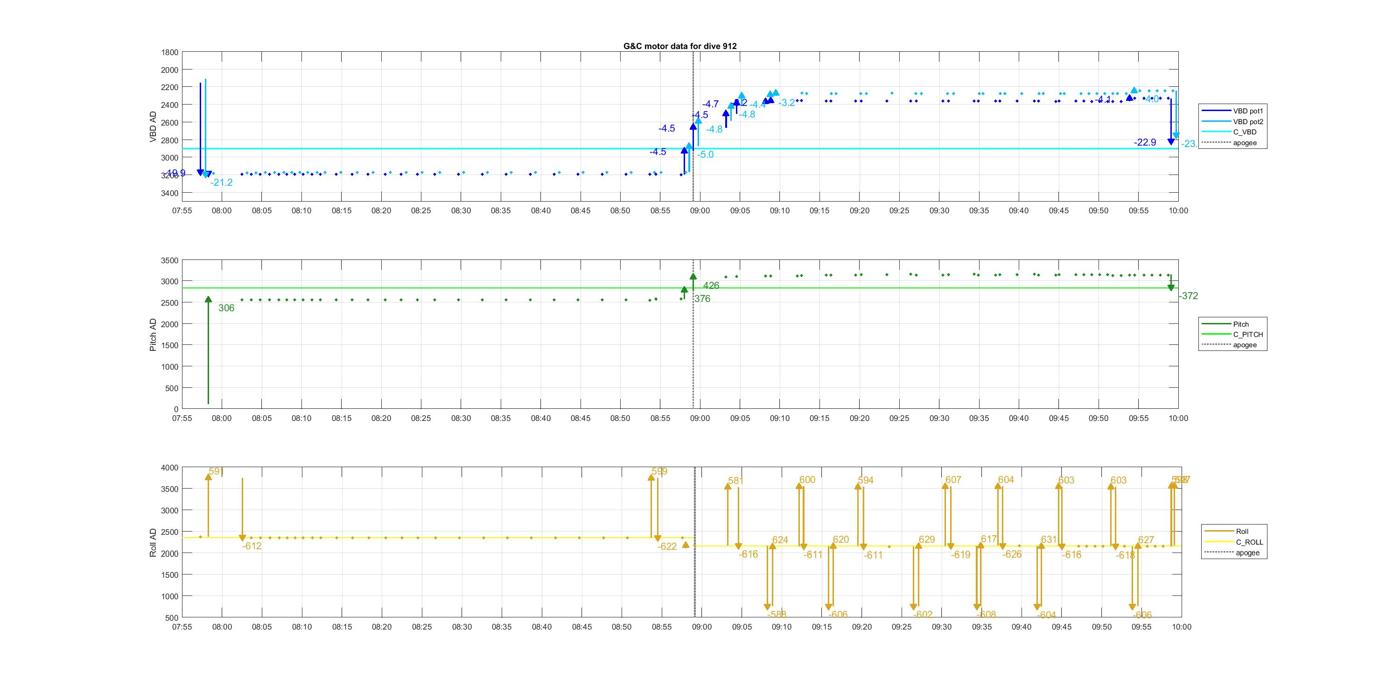Click the "-5.0" label in VBD plot
The image size is (1400, 693).
(x=706, y=155)
